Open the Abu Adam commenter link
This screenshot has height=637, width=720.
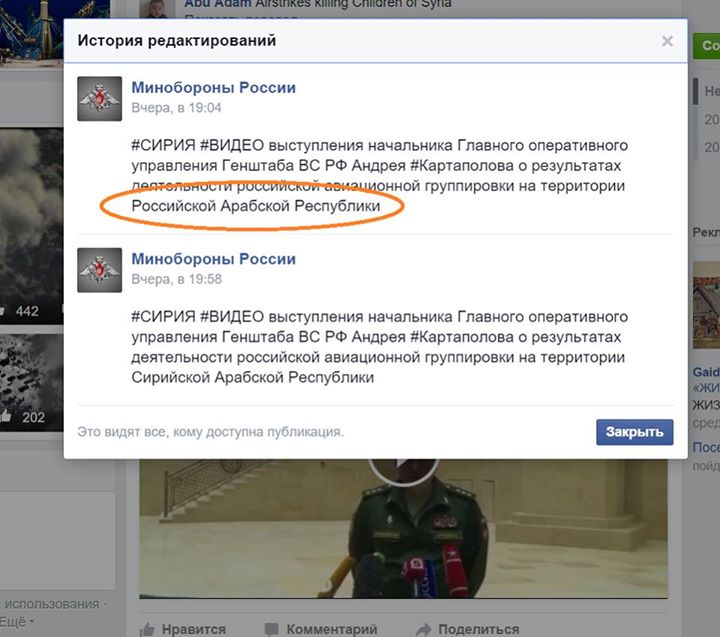click(218, 4)
